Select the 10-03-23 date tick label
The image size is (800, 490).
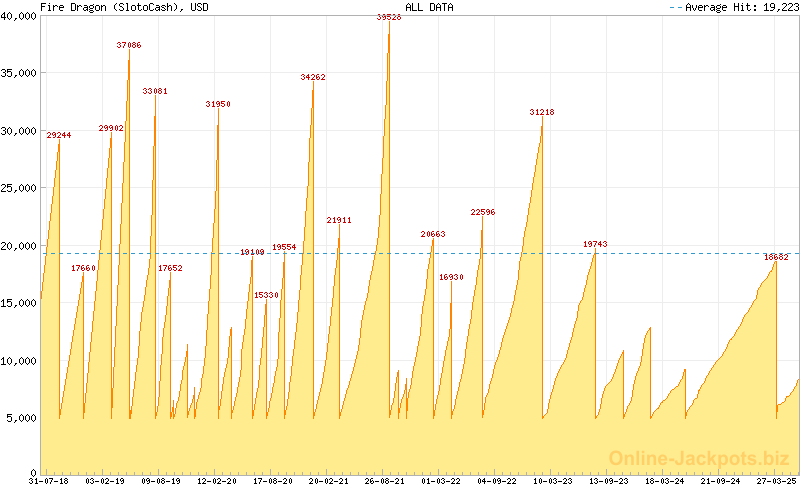click(x=553, y=481)
